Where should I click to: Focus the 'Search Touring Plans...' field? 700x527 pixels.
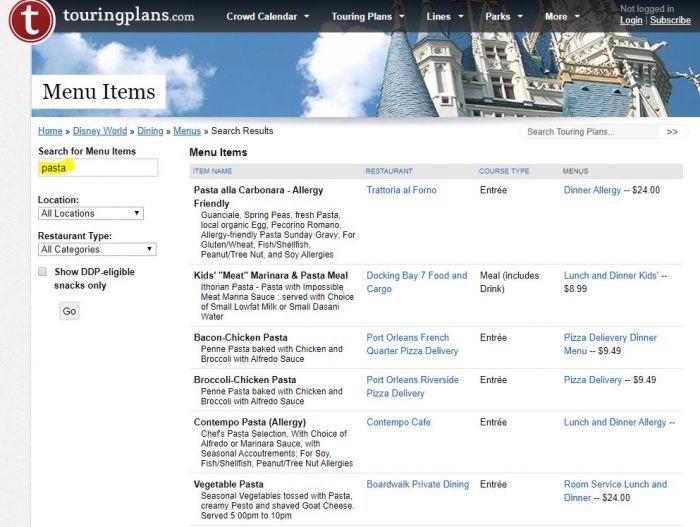point(589,132)
